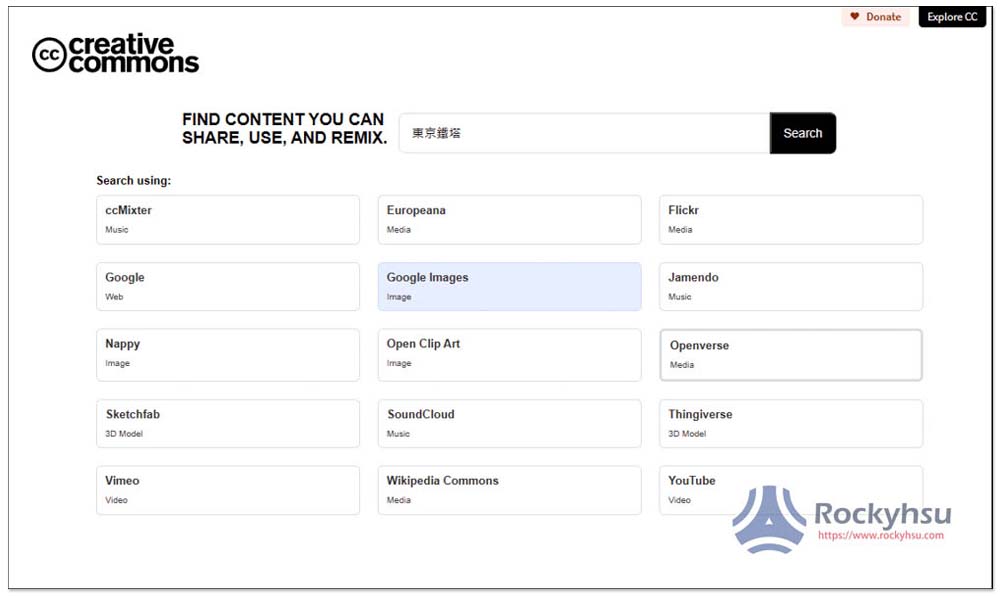Select the Google web search card

[x=227, y=286]
